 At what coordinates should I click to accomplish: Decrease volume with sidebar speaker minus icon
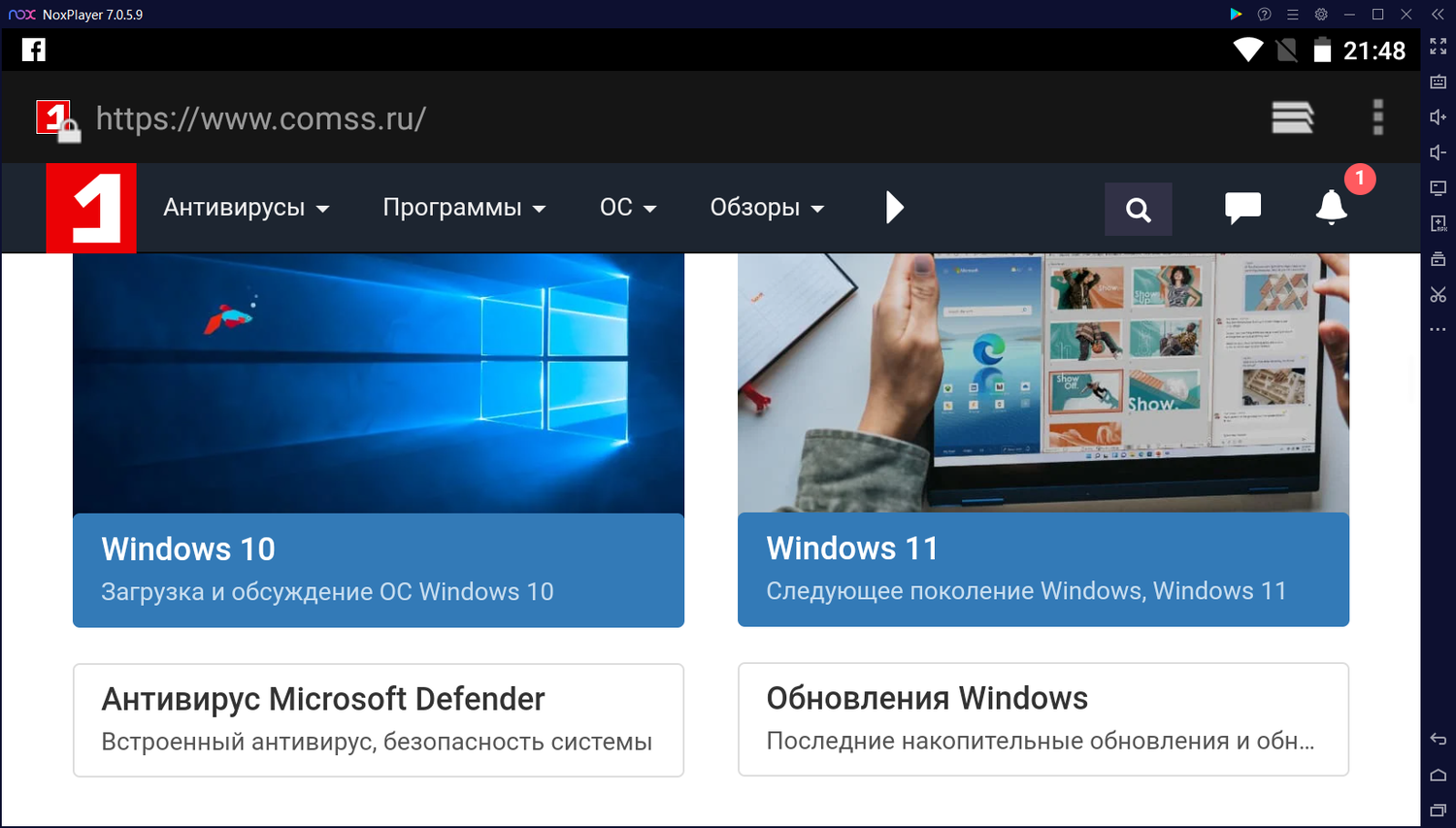pyautogui.click(x=1439, y=152)
